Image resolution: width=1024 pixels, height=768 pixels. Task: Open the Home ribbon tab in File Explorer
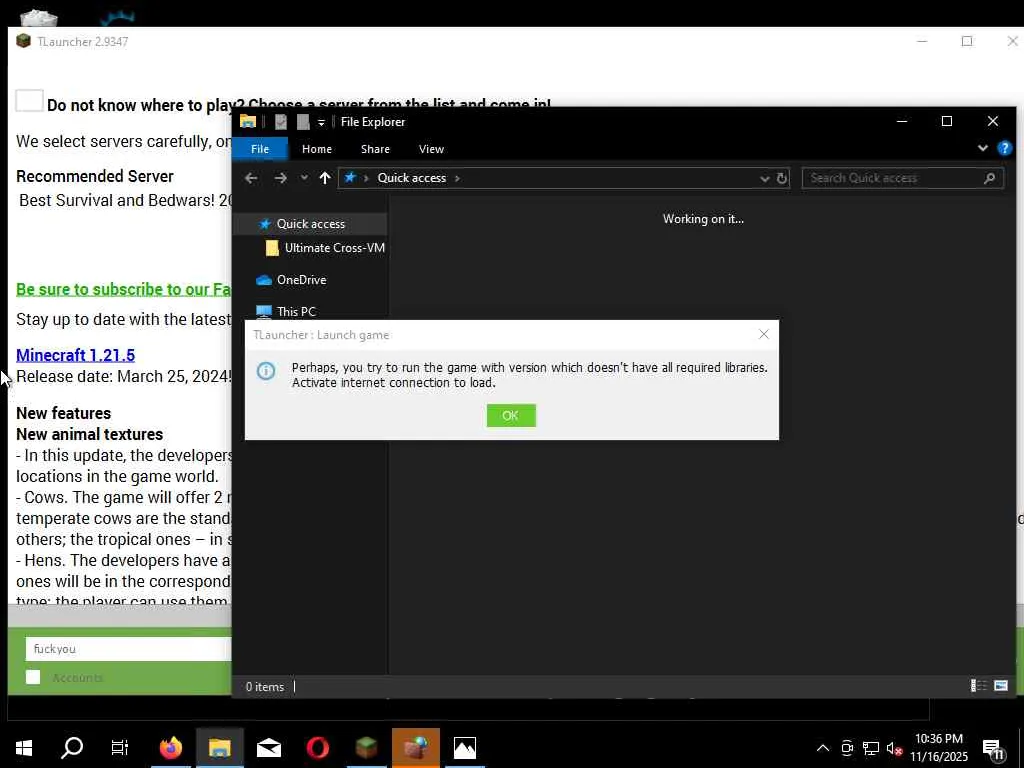(317, 149)
